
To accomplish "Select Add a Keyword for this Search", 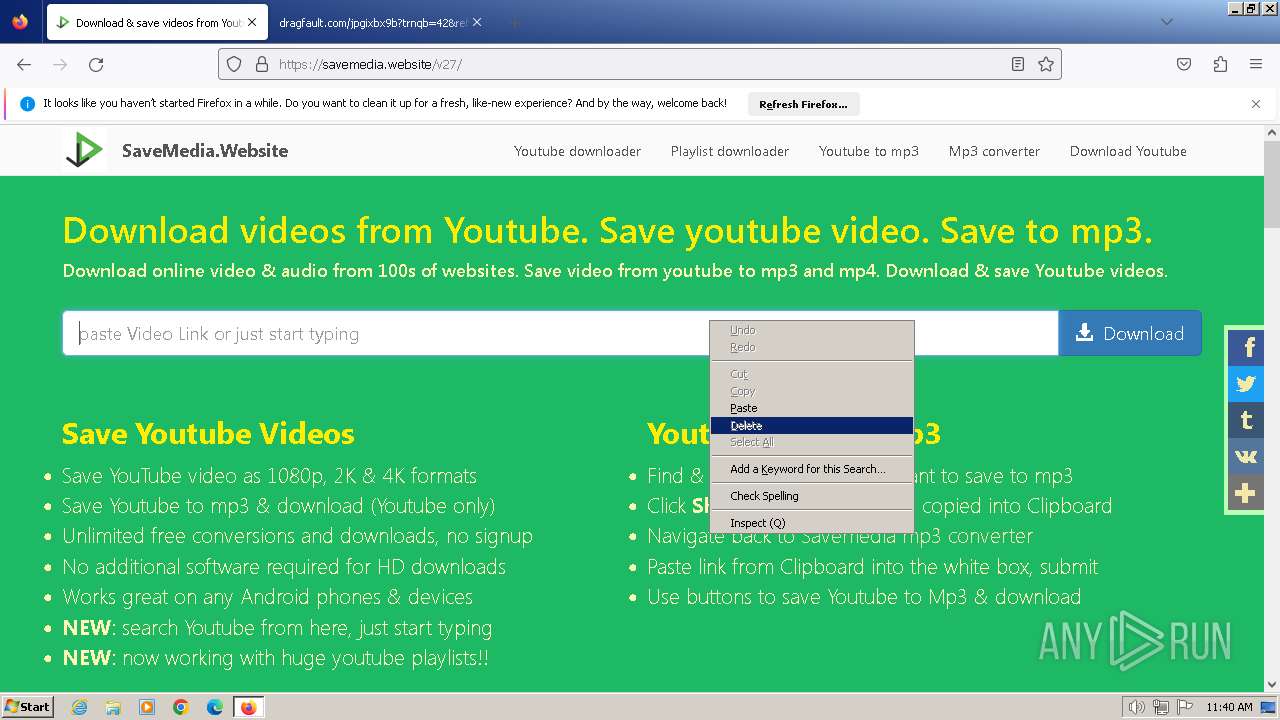I will [x=812, y=469].
